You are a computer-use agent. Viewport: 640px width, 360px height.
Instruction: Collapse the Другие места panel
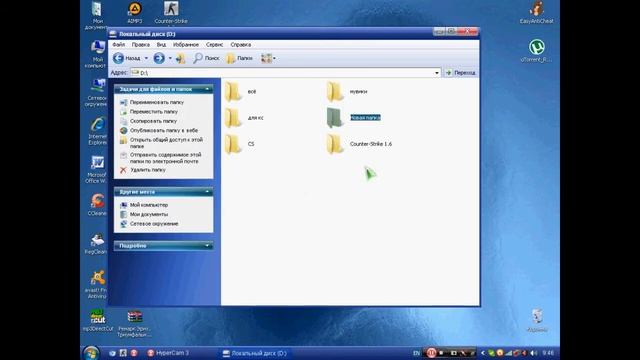point(207,191)
